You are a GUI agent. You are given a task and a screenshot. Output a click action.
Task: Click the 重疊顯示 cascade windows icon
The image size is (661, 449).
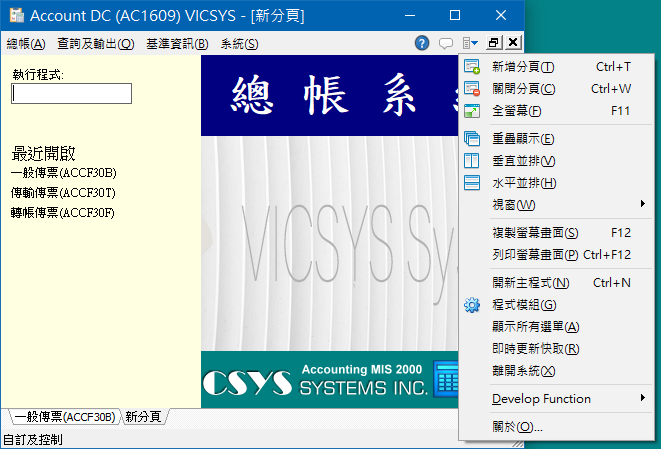472,139
